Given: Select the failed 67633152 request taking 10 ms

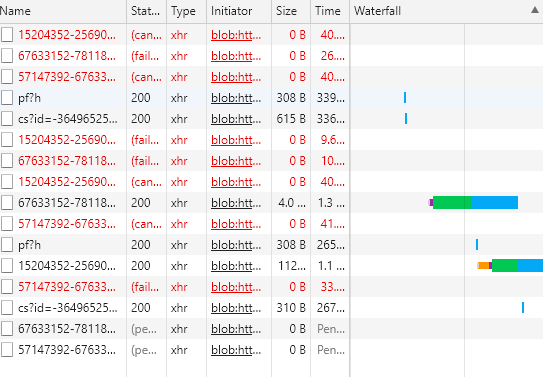Looking at the screenshot, I should [67, 161].
